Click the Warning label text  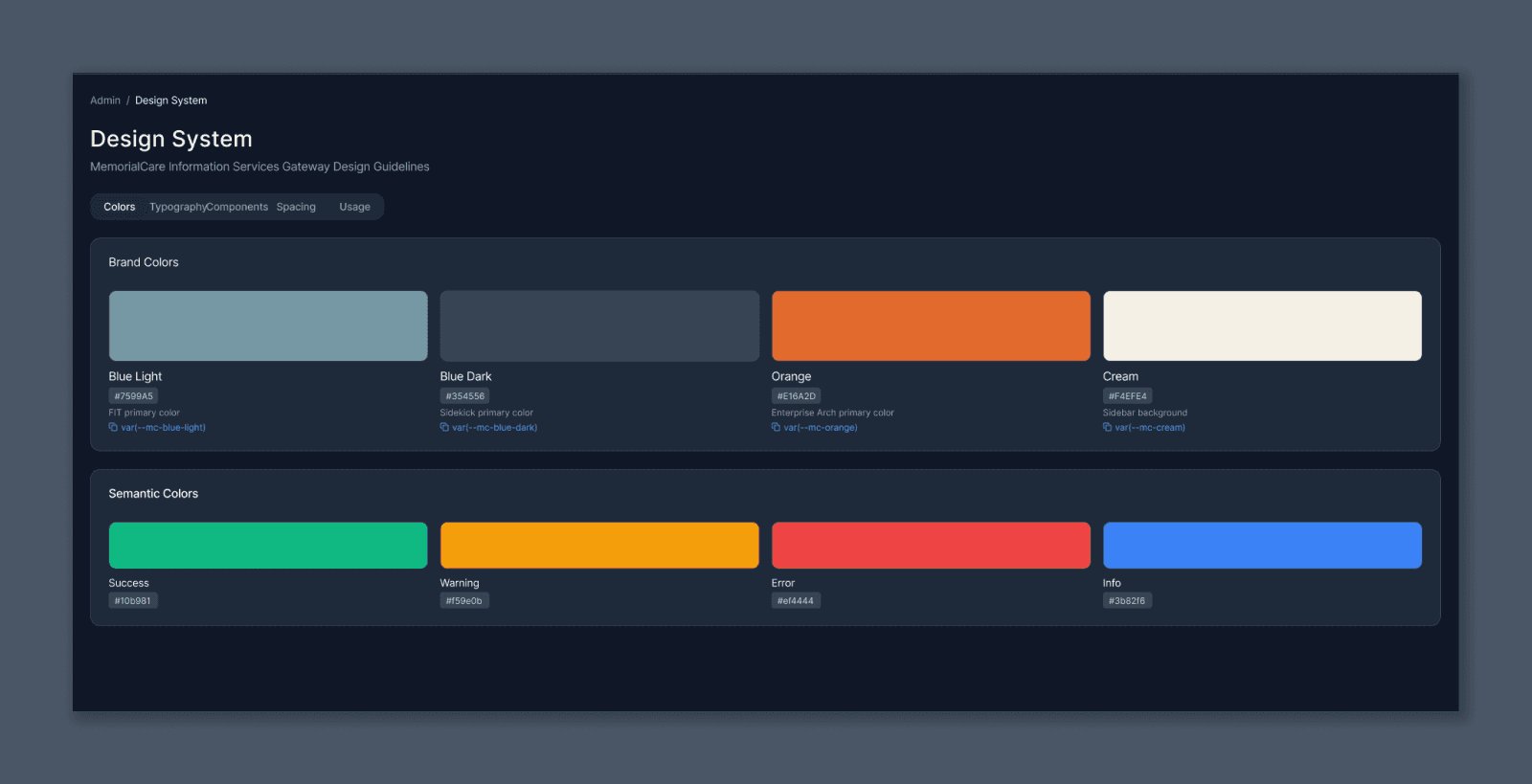tap(460, 583)
